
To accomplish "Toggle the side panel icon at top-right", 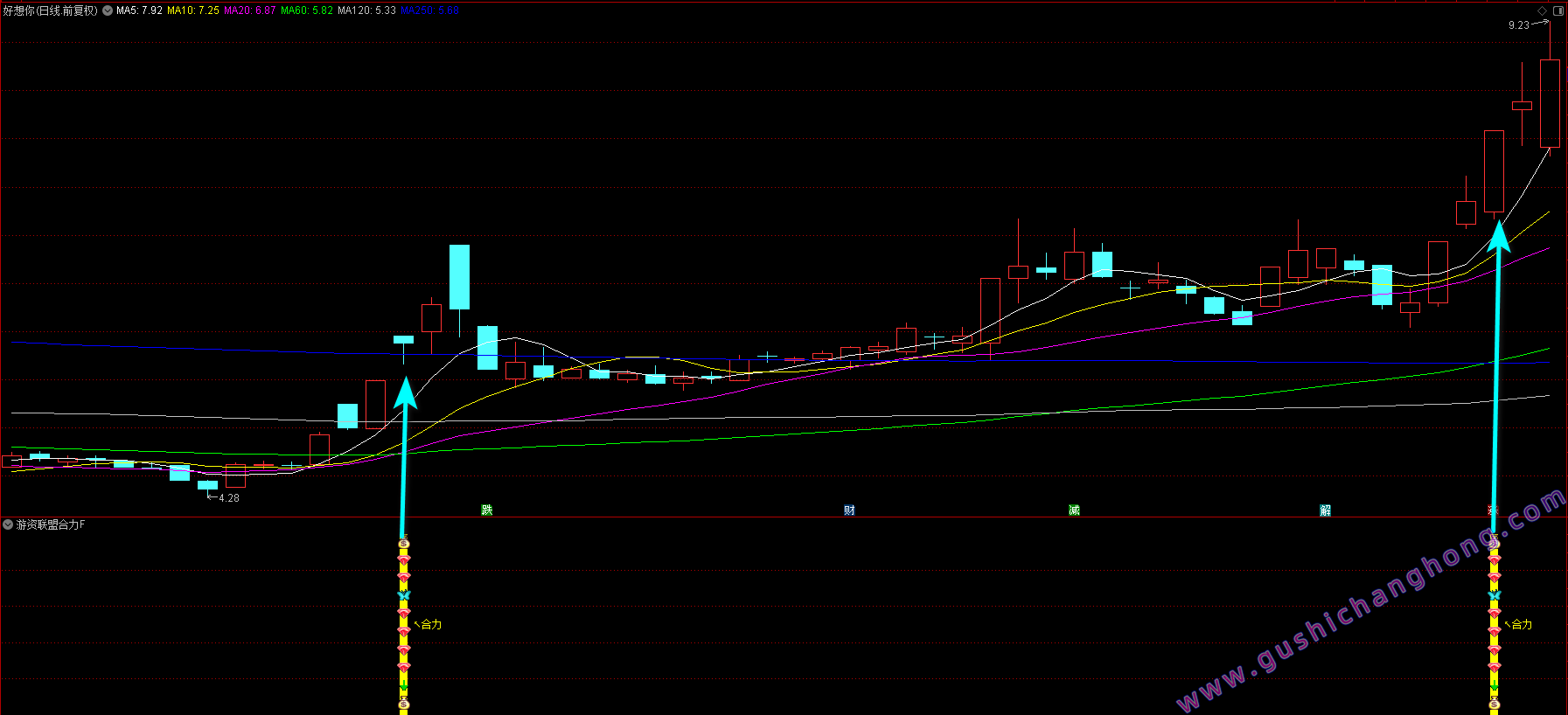I will pyautogui.click(x=1558, y=10).
